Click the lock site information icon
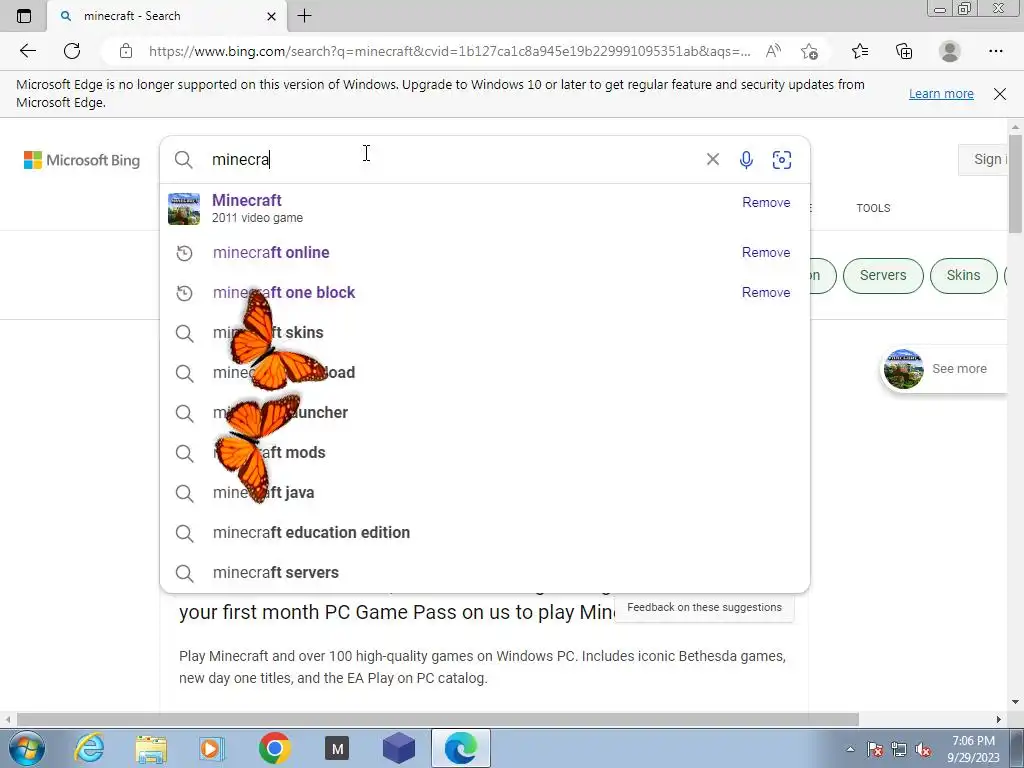This screenshot has height=768, width=1024. (x=126, y=51)
